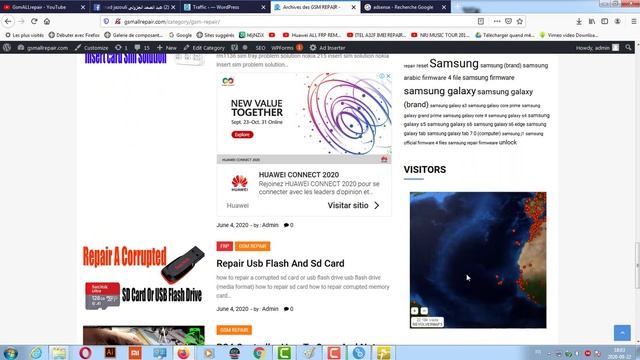
Task: Bookmark this page with the star icon
Action: [x=520, y=21]
